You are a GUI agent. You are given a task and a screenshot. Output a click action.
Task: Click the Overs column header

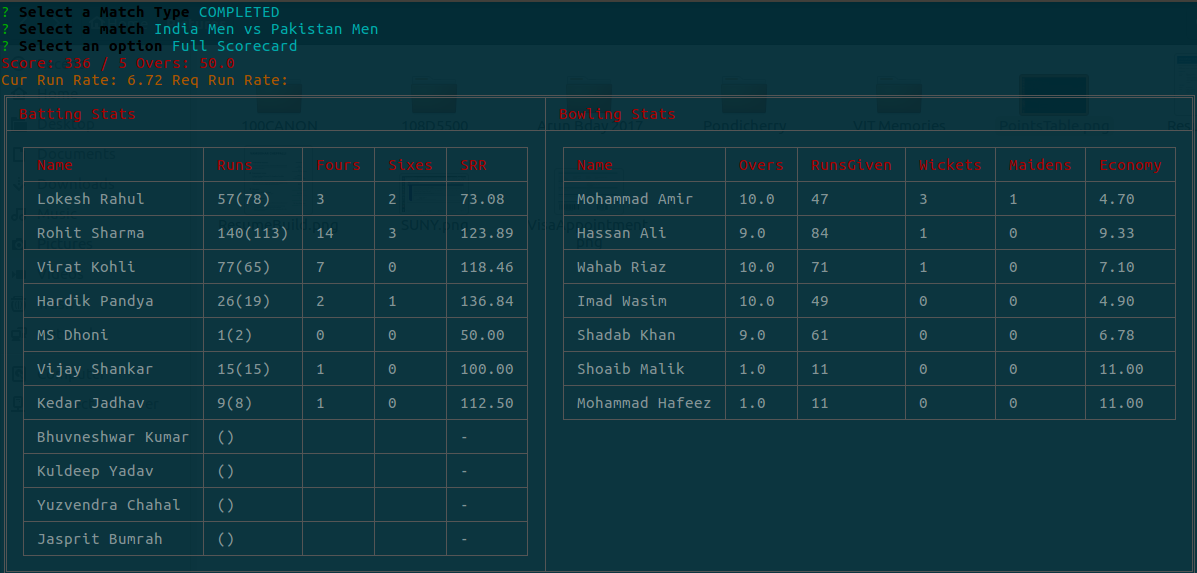click(762, 165)
